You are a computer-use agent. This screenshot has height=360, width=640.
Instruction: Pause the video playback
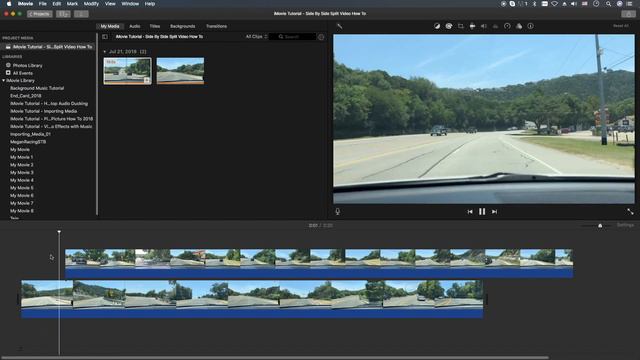482,211
